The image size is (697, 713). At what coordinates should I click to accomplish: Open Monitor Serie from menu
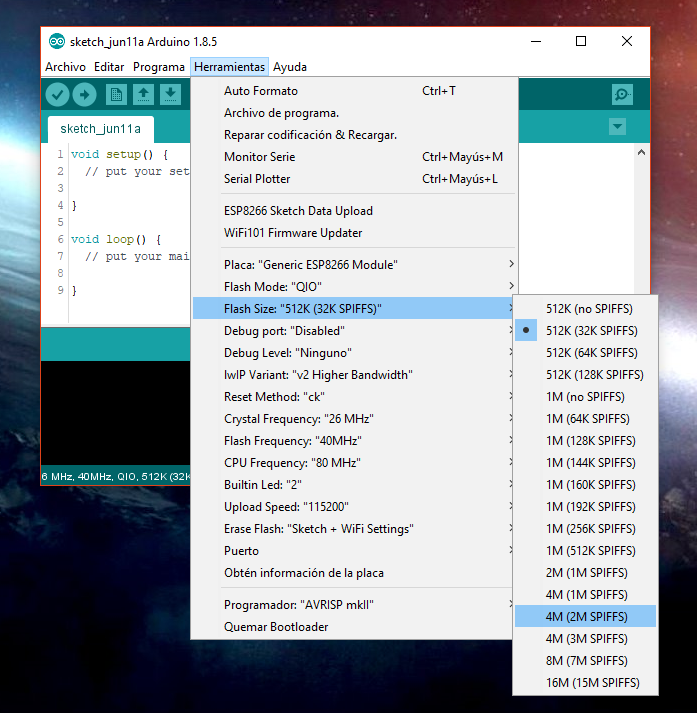click(354, 157)
